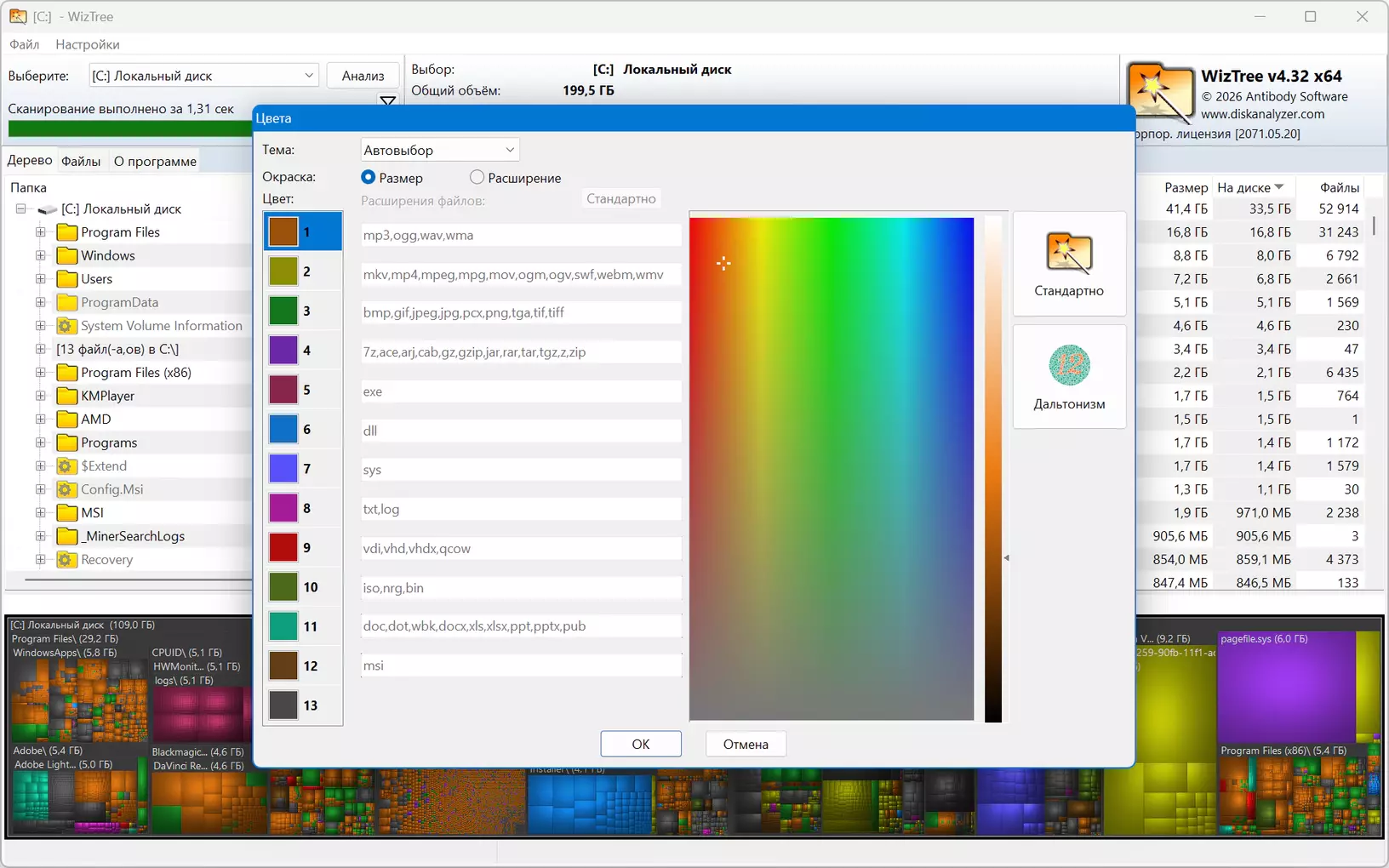Click the _MinerSearchLogs folder icon
Viewport: 1389px width, 868px height.
point(67,536)
